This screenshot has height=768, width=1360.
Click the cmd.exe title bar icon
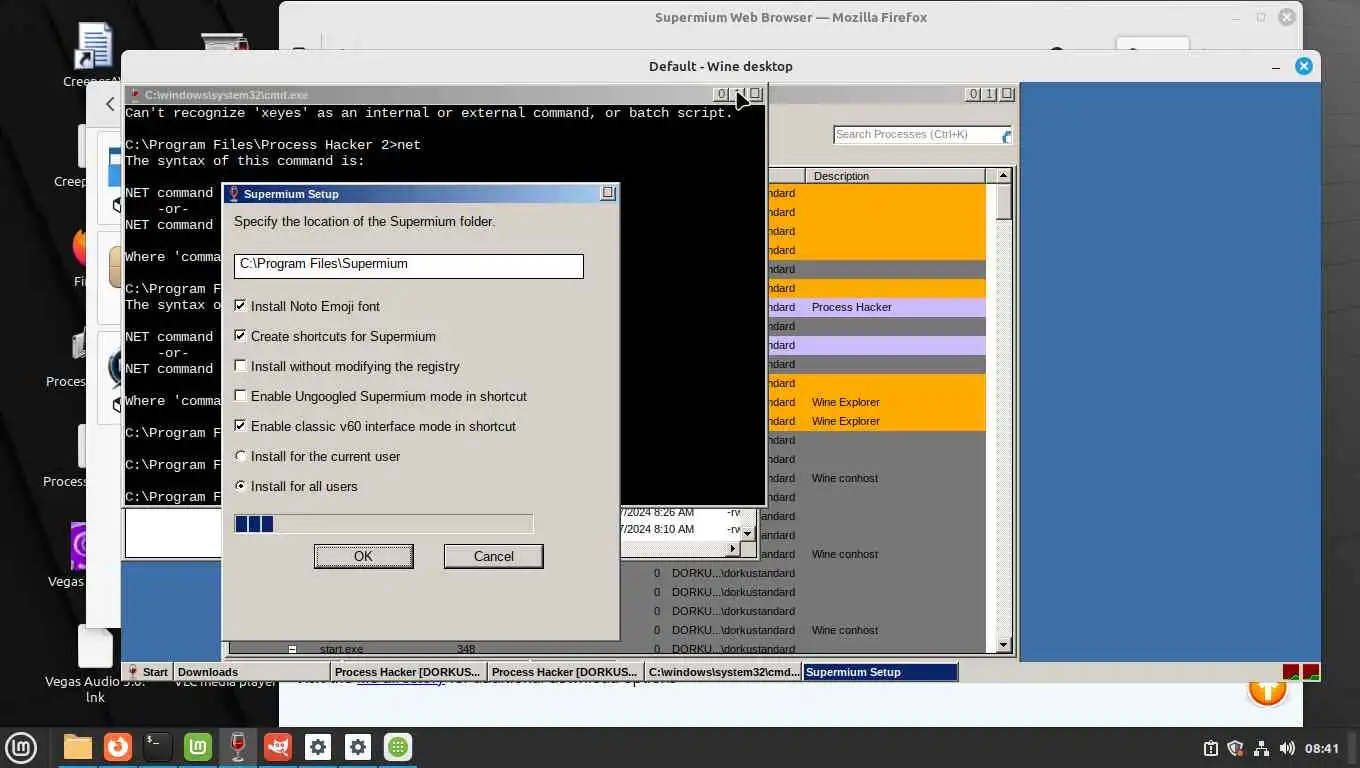(135, 95)
